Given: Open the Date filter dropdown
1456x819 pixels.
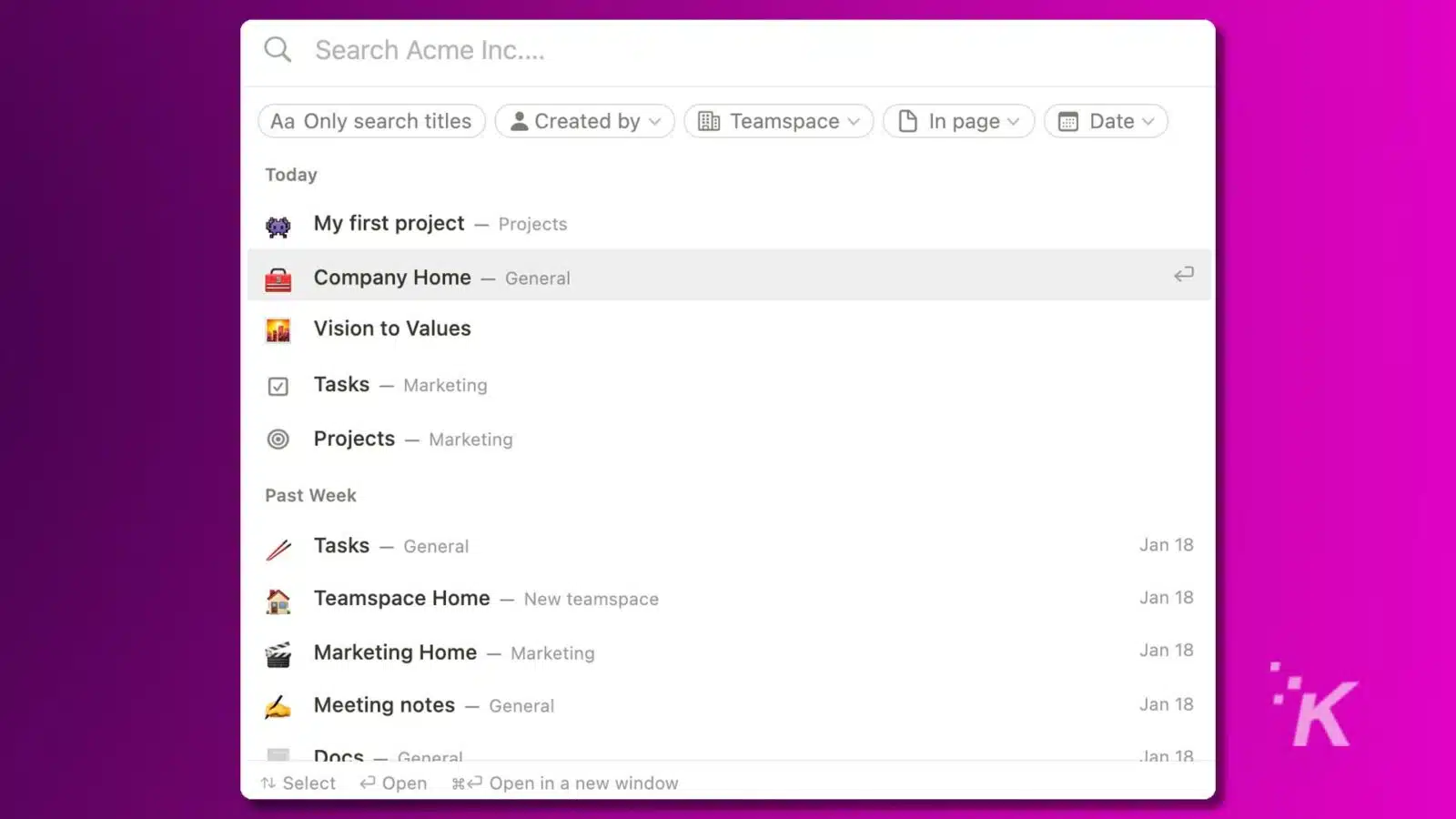Looking at the screenshot, I should pyautogui.click(x=1105, y=121).
